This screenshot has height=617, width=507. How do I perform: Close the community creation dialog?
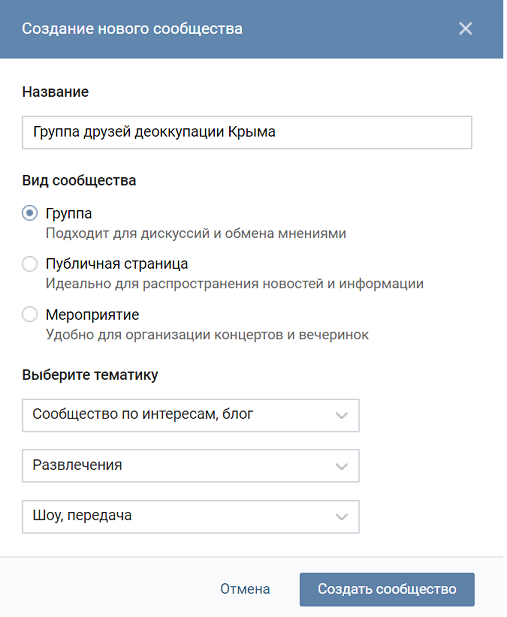(x=465, y=28)
